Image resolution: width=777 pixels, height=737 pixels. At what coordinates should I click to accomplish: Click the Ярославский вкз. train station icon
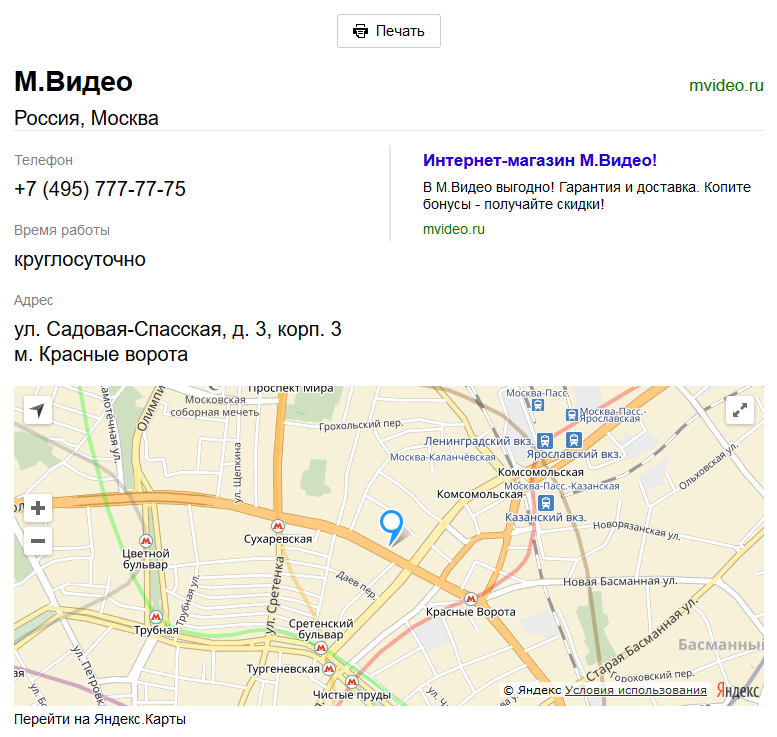pyautogui.click(x=574, y=440)
